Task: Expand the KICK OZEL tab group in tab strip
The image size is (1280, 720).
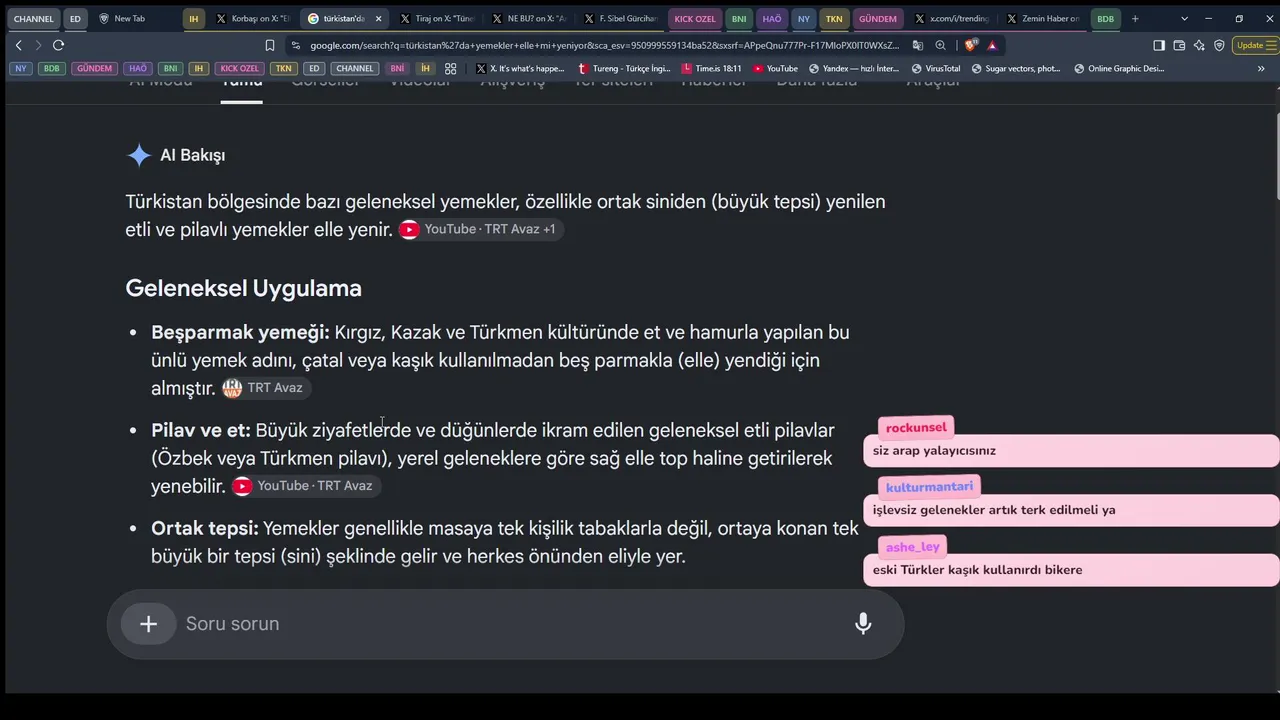Action: pyautogui.click(x=695, y=19)
